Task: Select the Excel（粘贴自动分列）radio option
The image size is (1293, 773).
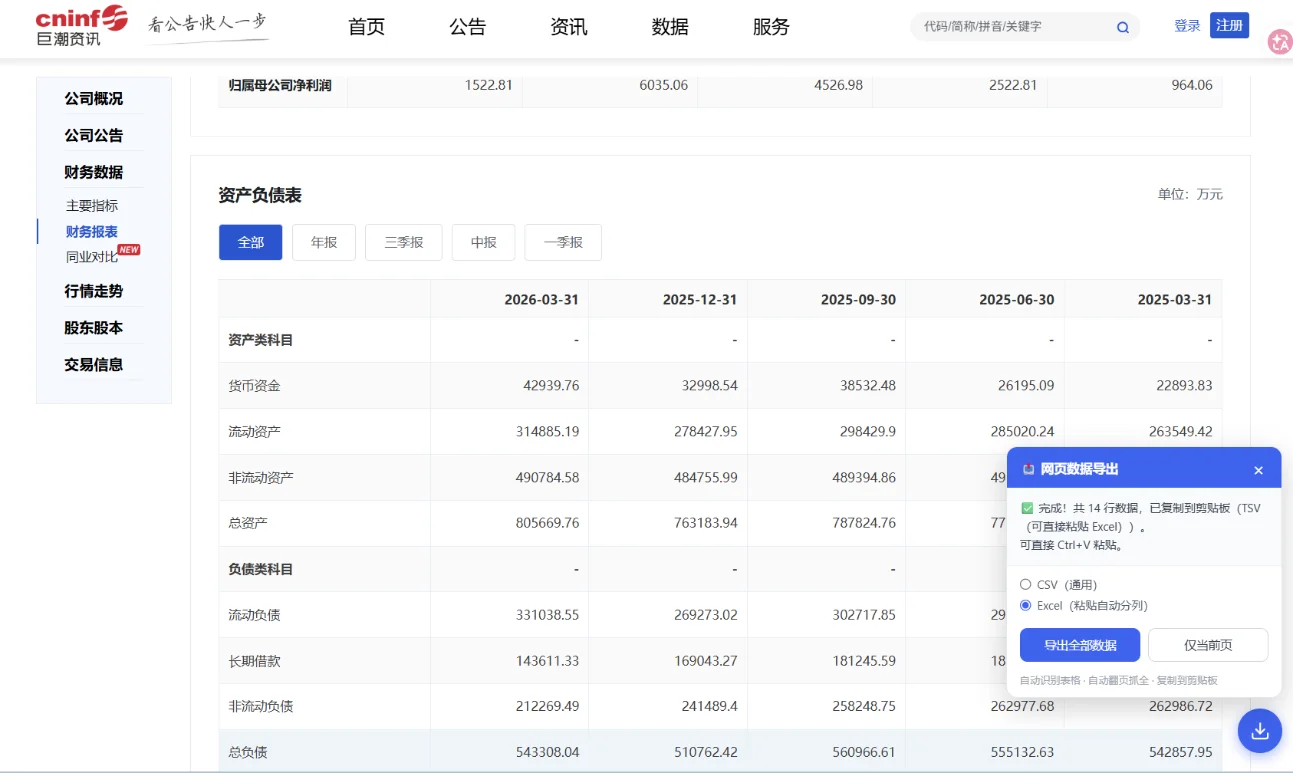Action: tap(1025, 605)
